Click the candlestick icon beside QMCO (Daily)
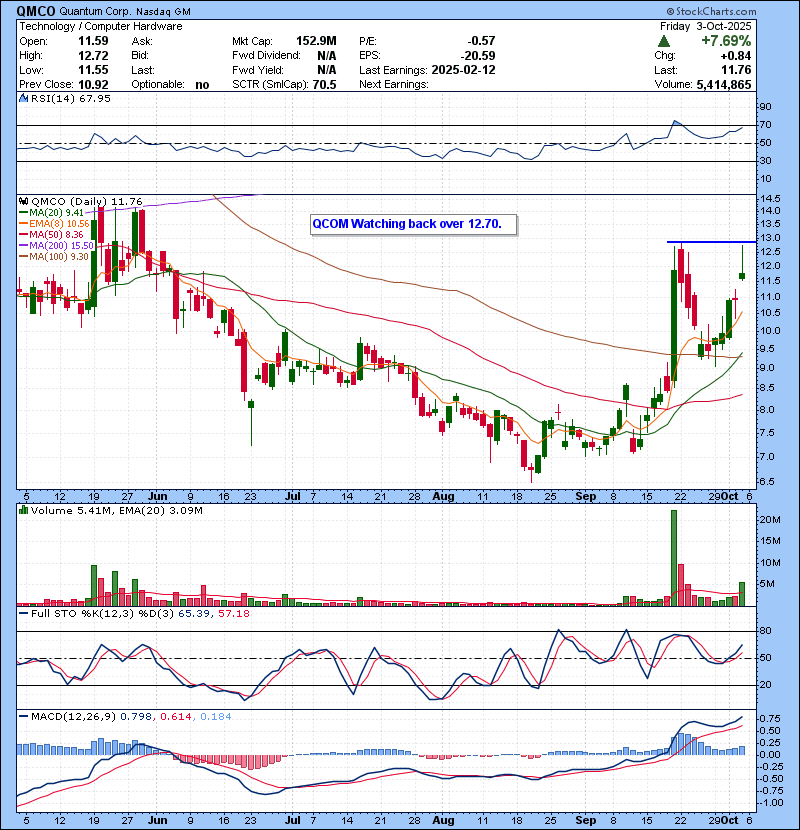This screenshot has width=800, height=830. click(x=23, y=201)
